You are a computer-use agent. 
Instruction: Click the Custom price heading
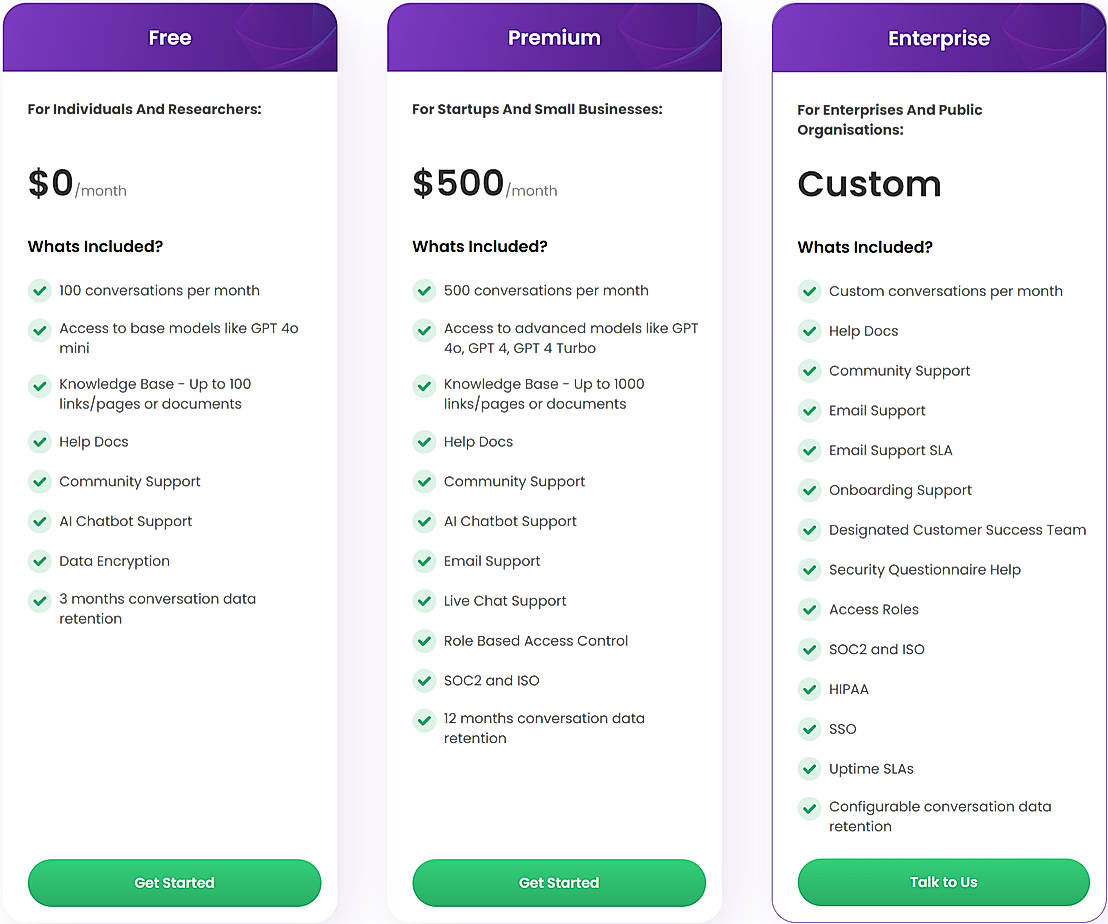(869, 184)
